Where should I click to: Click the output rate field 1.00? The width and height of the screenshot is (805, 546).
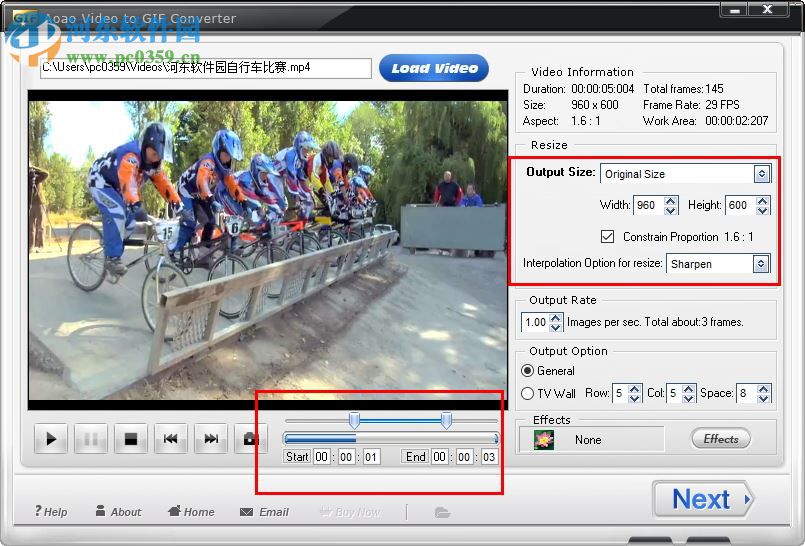point(535,322)
